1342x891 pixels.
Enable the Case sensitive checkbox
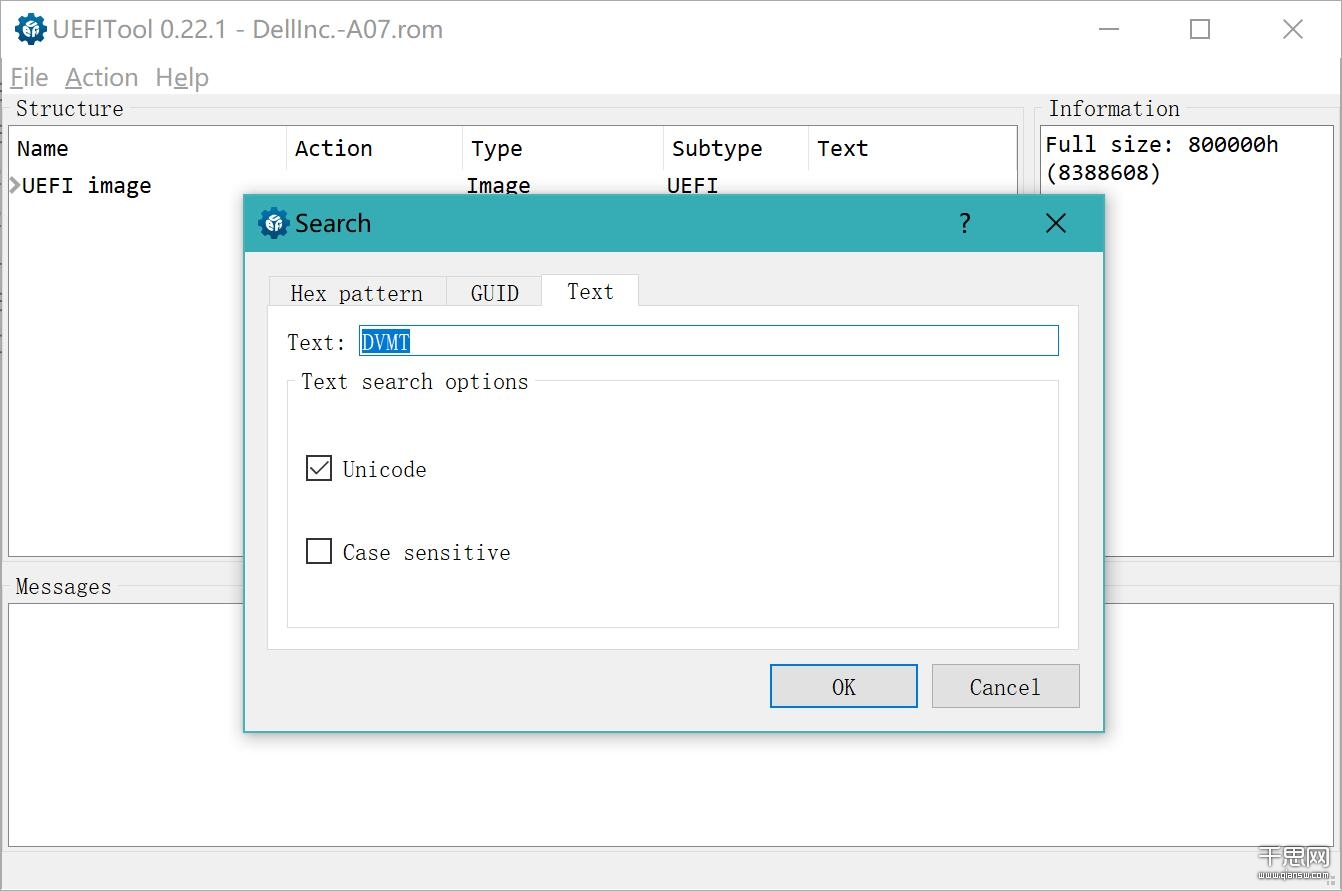tap(318, 551)
